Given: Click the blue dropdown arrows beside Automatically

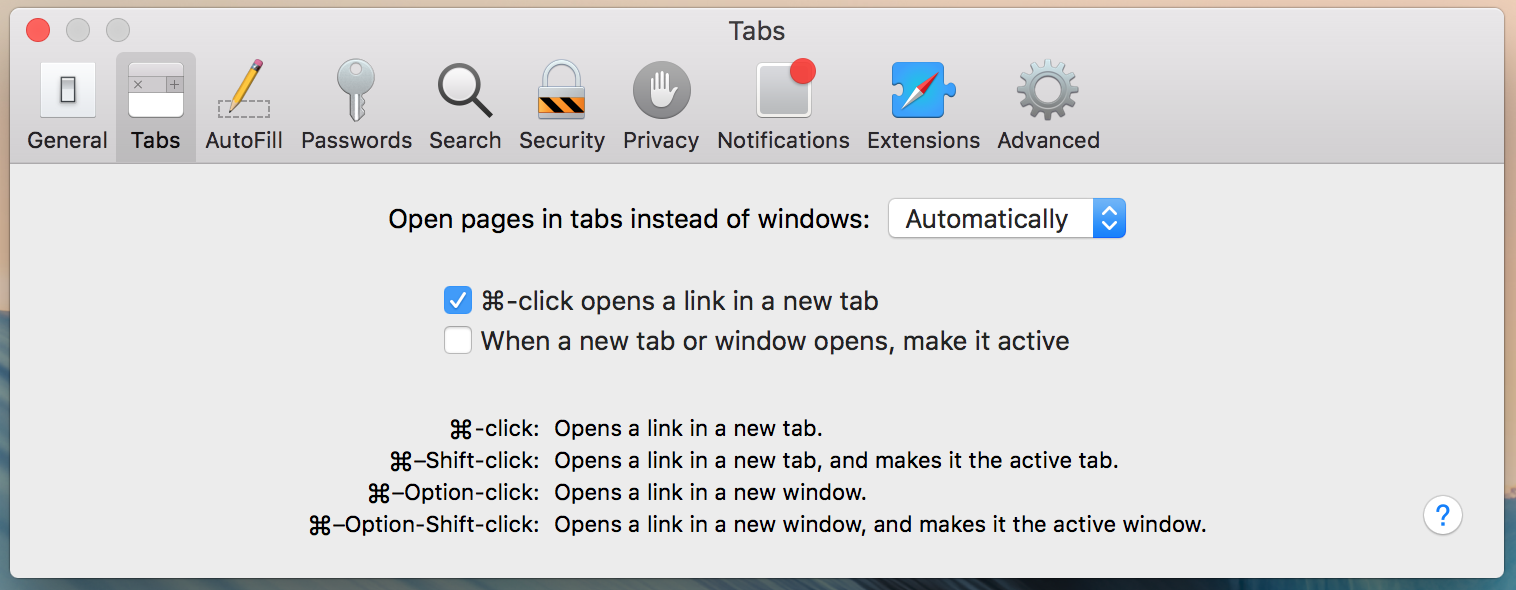Looking at the screenshot, I should point(1109,219).
